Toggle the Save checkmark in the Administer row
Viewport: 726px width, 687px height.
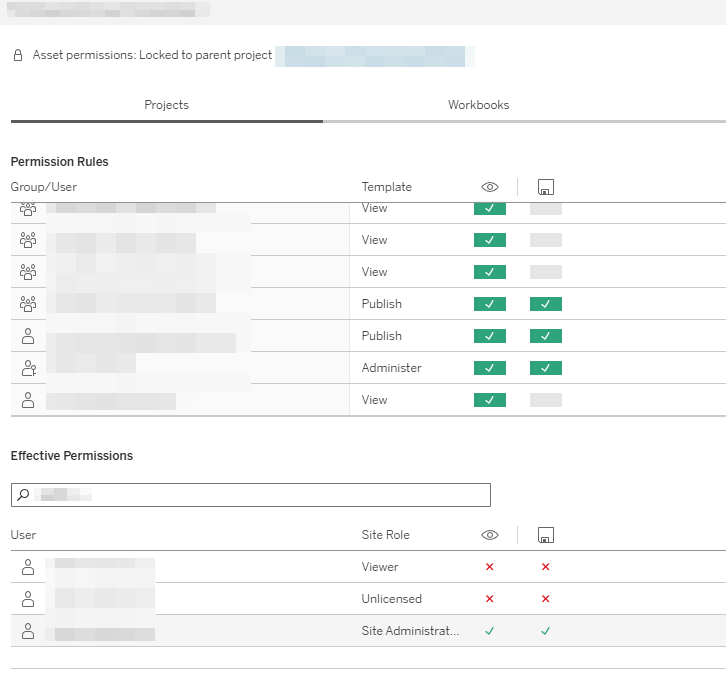click(x=546, y=368)
